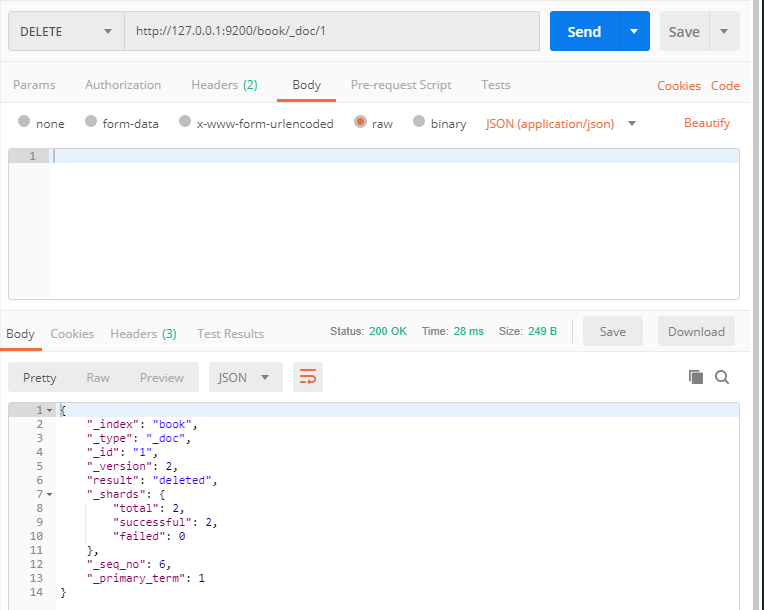Open the Tests tab

(496, 85)
